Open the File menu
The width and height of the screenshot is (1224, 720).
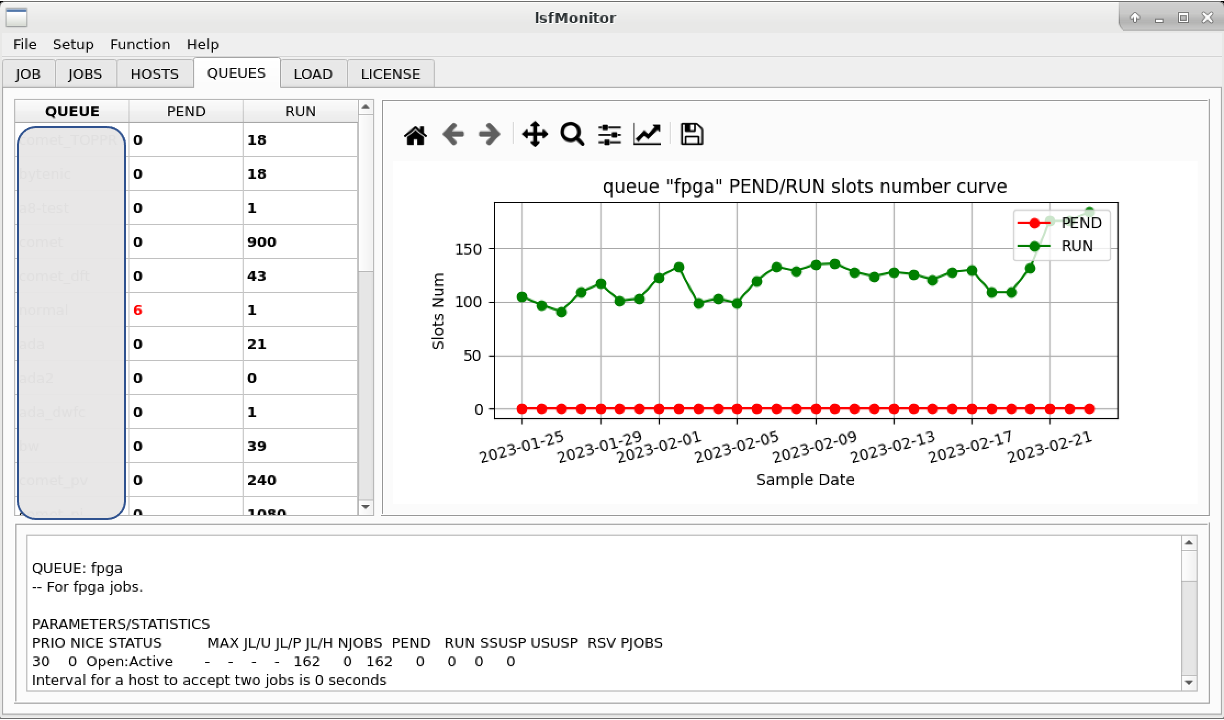click(x=24, y=44)
